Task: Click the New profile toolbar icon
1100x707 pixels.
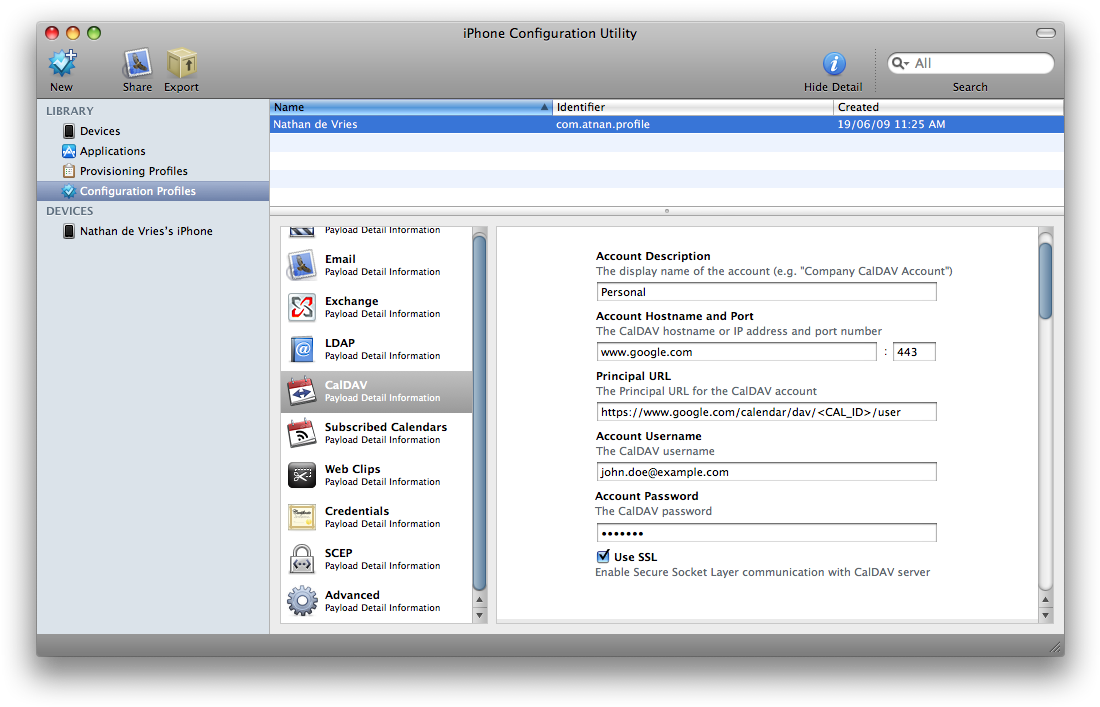Action: coord(62,63)
